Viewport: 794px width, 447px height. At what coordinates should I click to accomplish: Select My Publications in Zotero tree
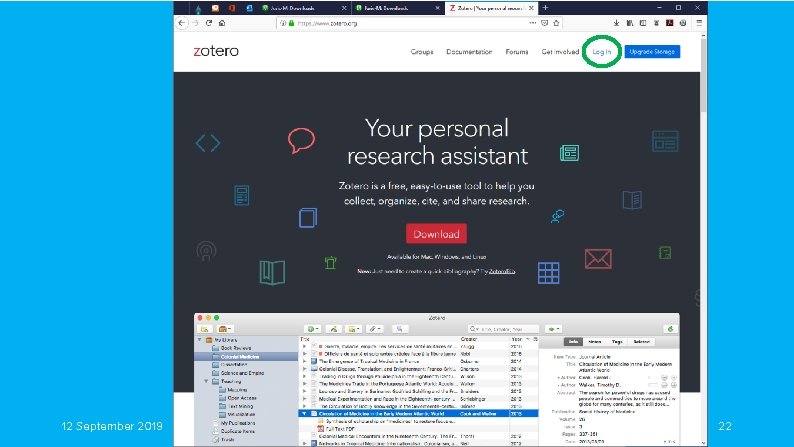[237, 423]
